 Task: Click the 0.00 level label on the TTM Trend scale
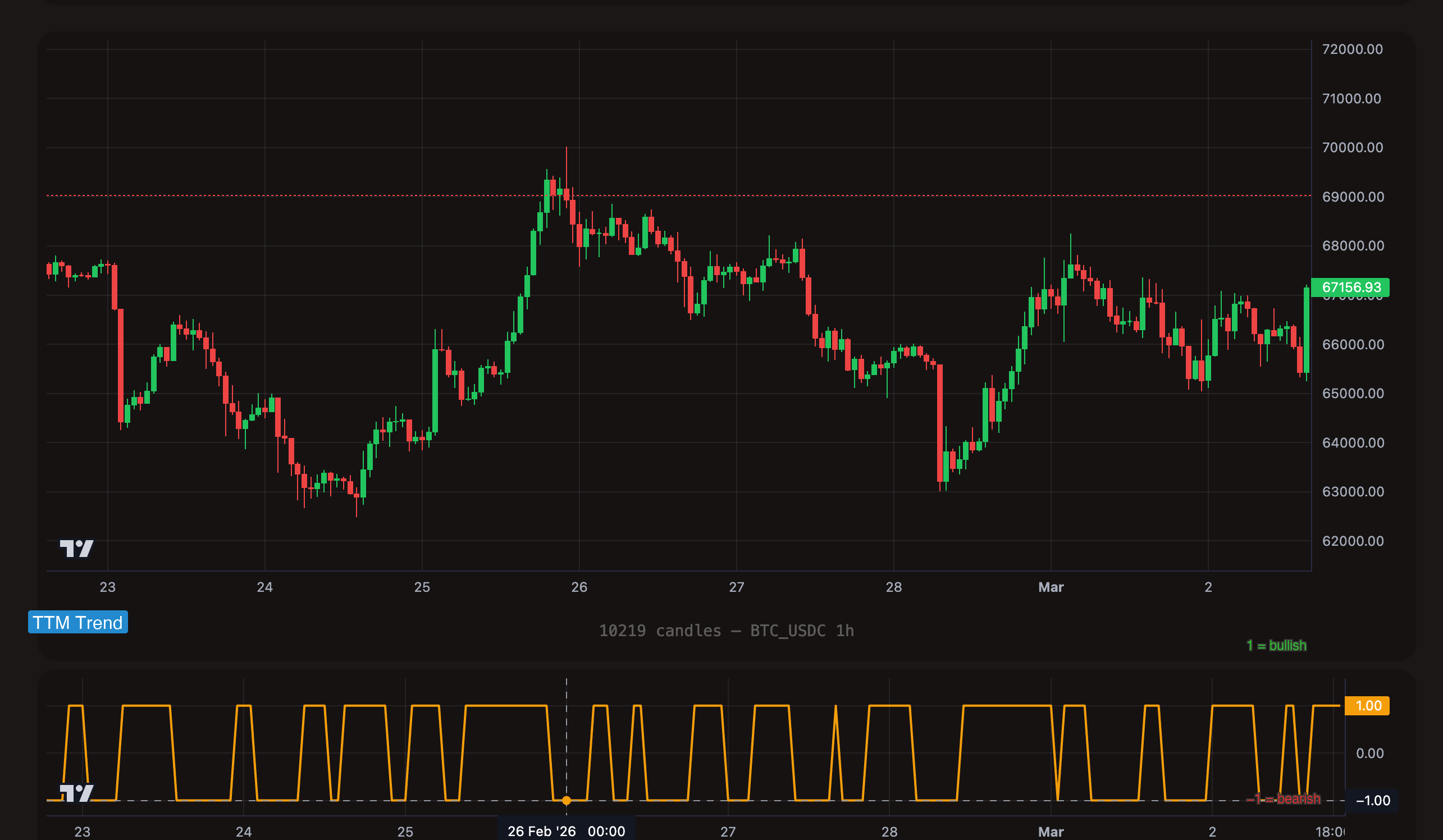coord(1369,753)
